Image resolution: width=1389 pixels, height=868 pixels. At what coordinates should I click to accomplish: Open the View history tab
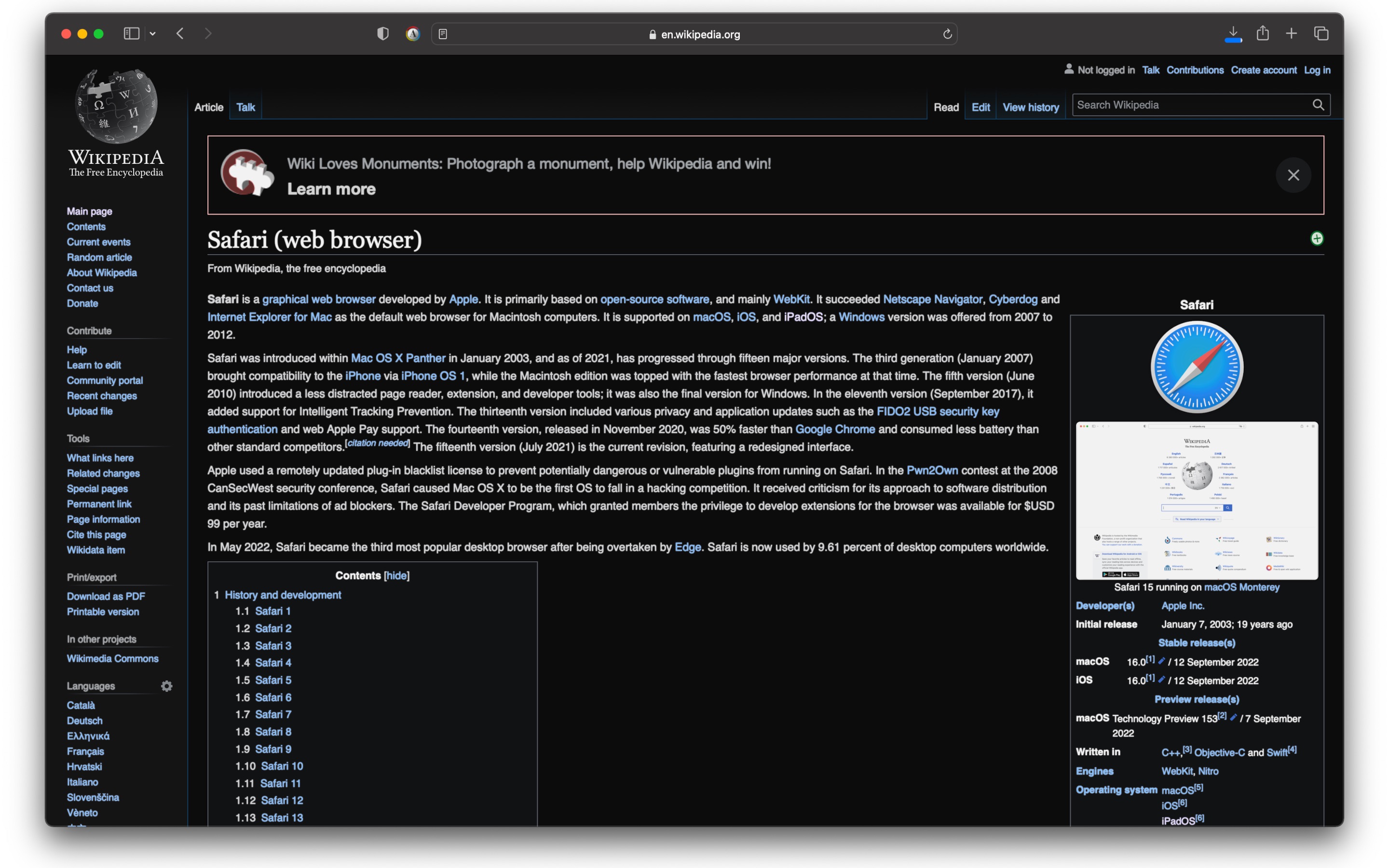click(1030, 108)
